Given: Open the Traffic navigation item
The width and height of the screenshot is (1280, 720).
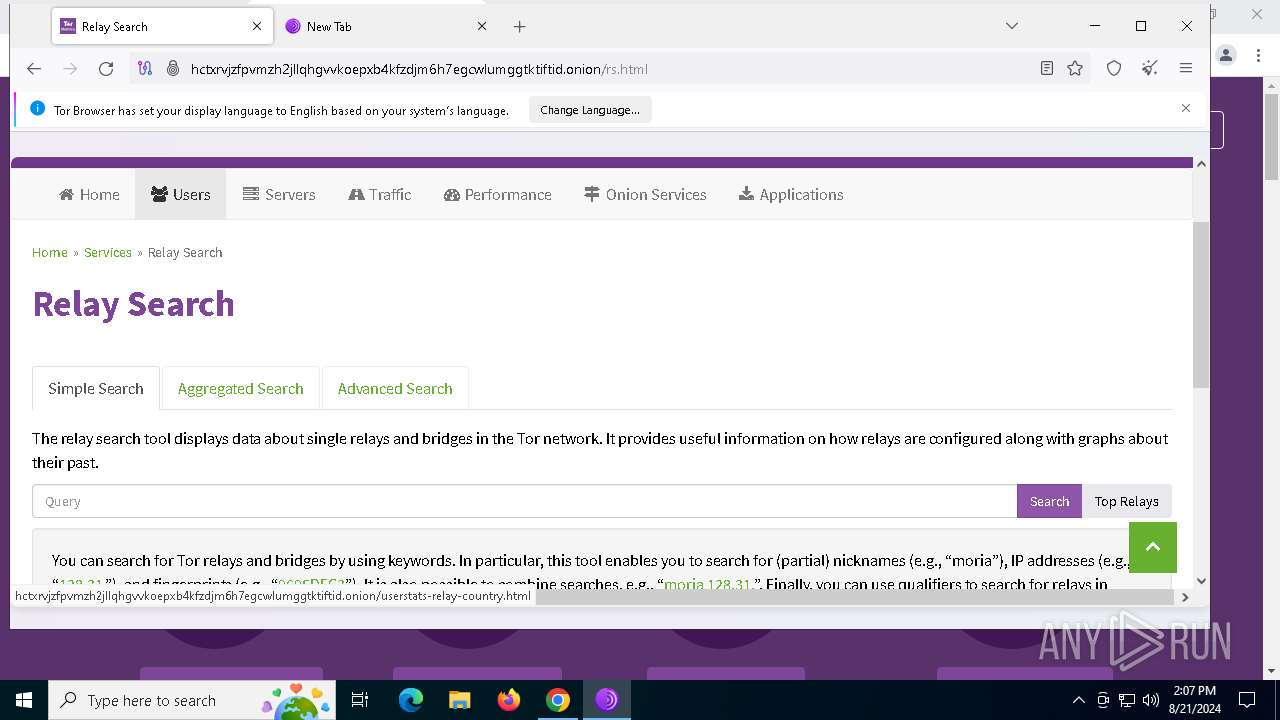Looking at the screenshot, I should tap(380, 194).
